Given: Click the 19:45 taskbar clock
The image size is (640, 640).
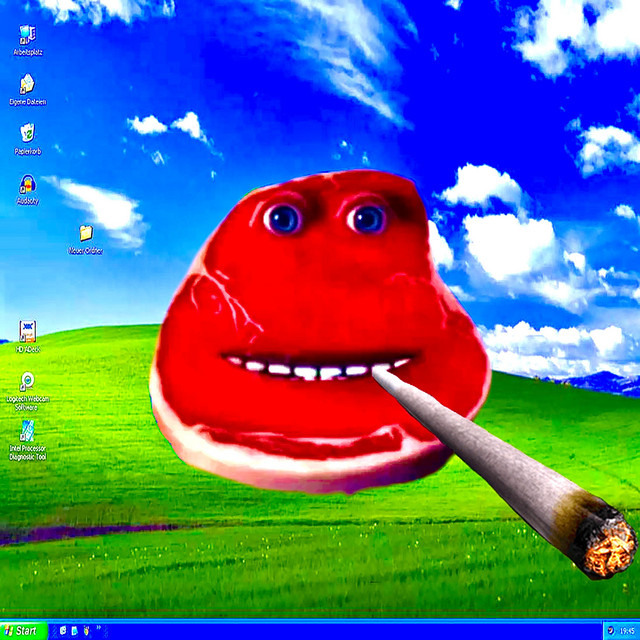Looking at the screenshot, I should [x=627, y=631].
